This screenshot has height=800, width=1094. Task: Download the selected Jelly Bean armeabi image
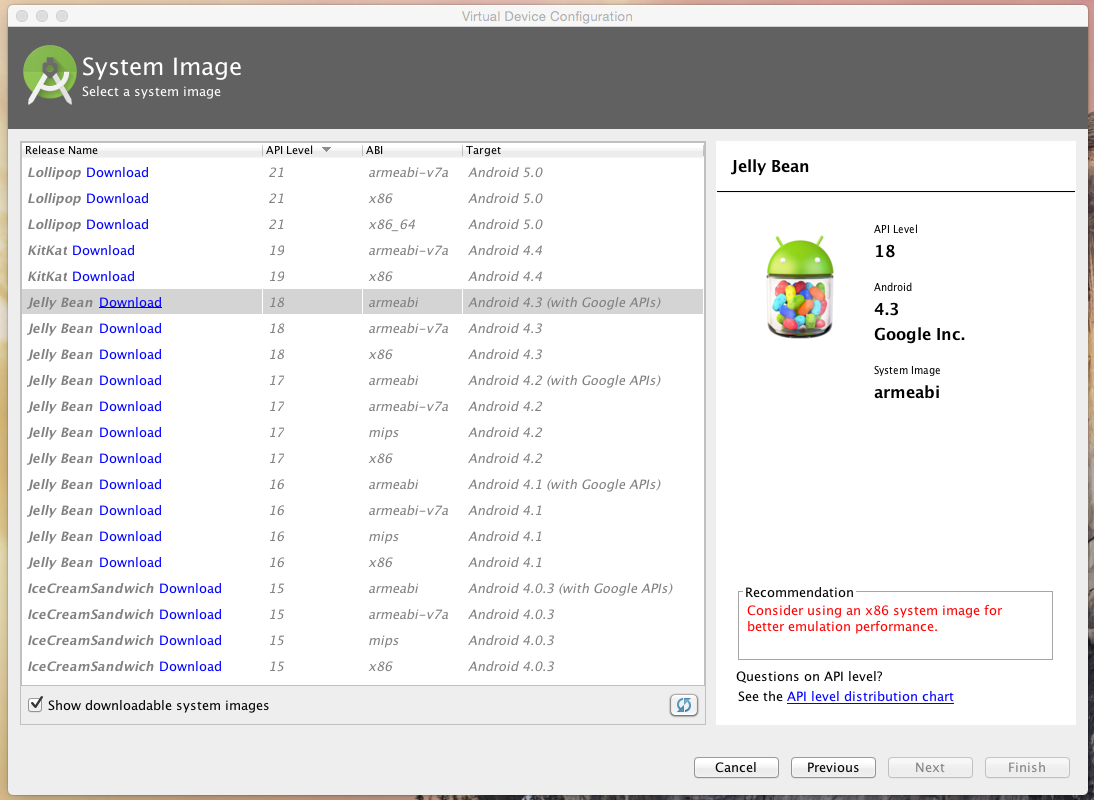[x=130, y=302]
